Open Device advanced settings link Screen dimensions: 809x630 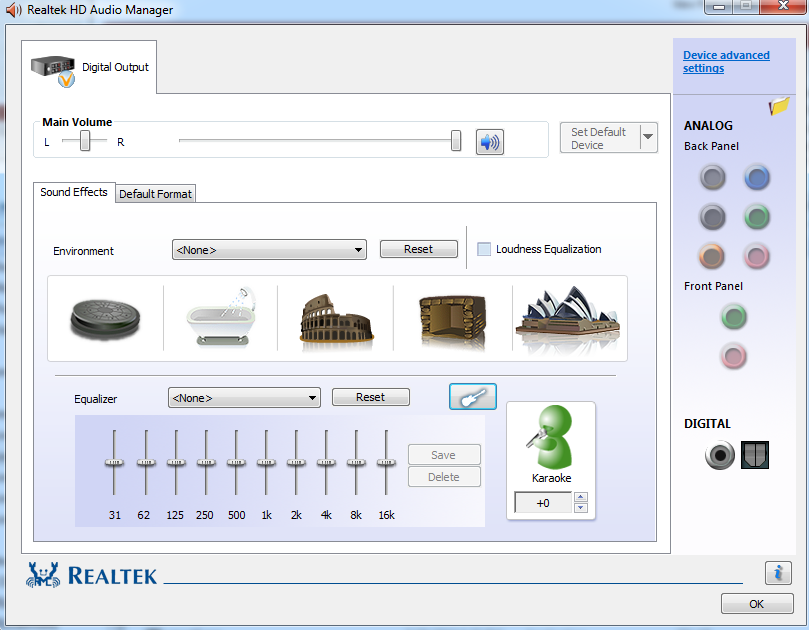(726, 62)
